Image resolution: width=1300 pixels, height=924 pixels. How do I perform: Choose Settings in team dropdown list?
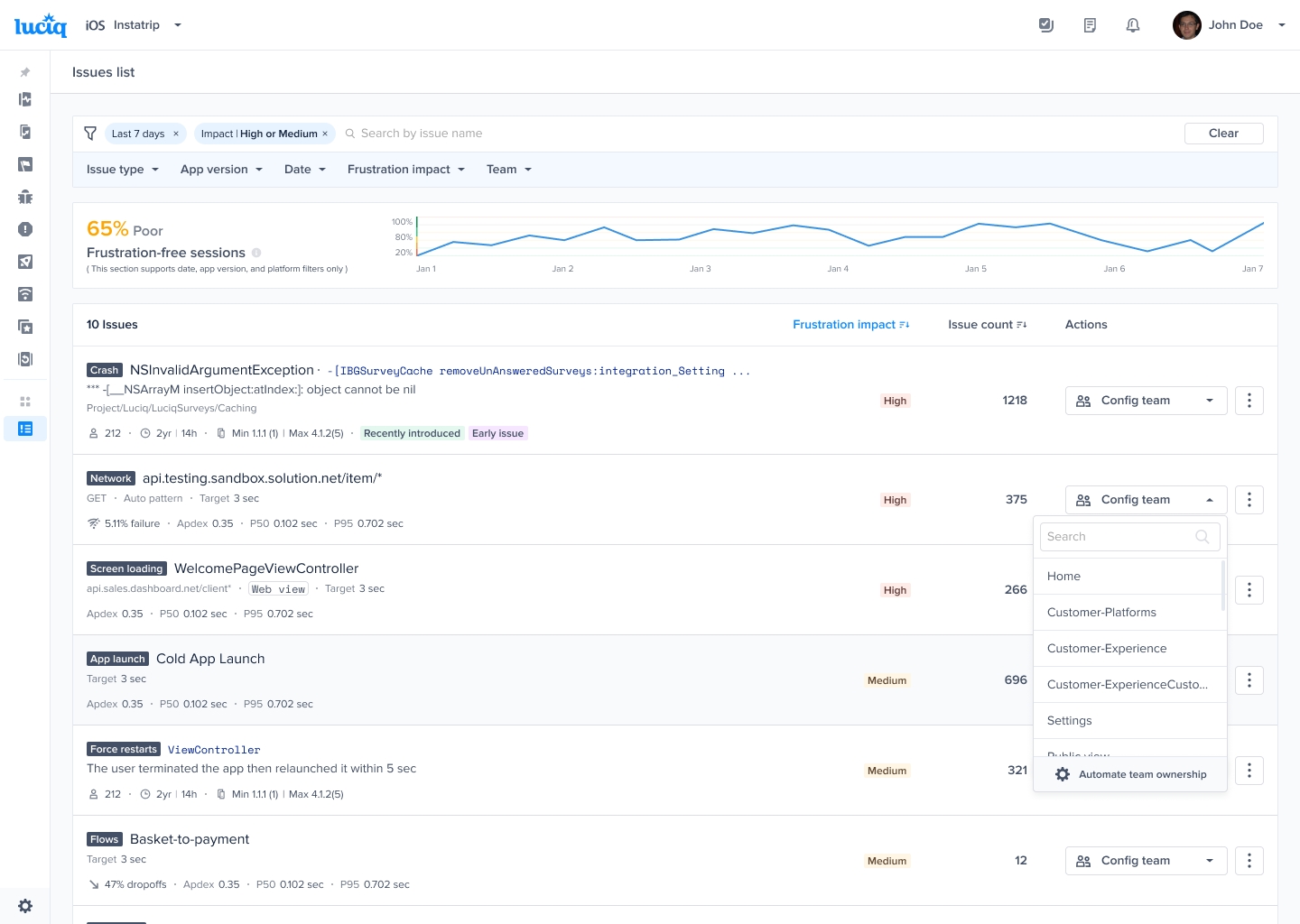coord(1069,721)
